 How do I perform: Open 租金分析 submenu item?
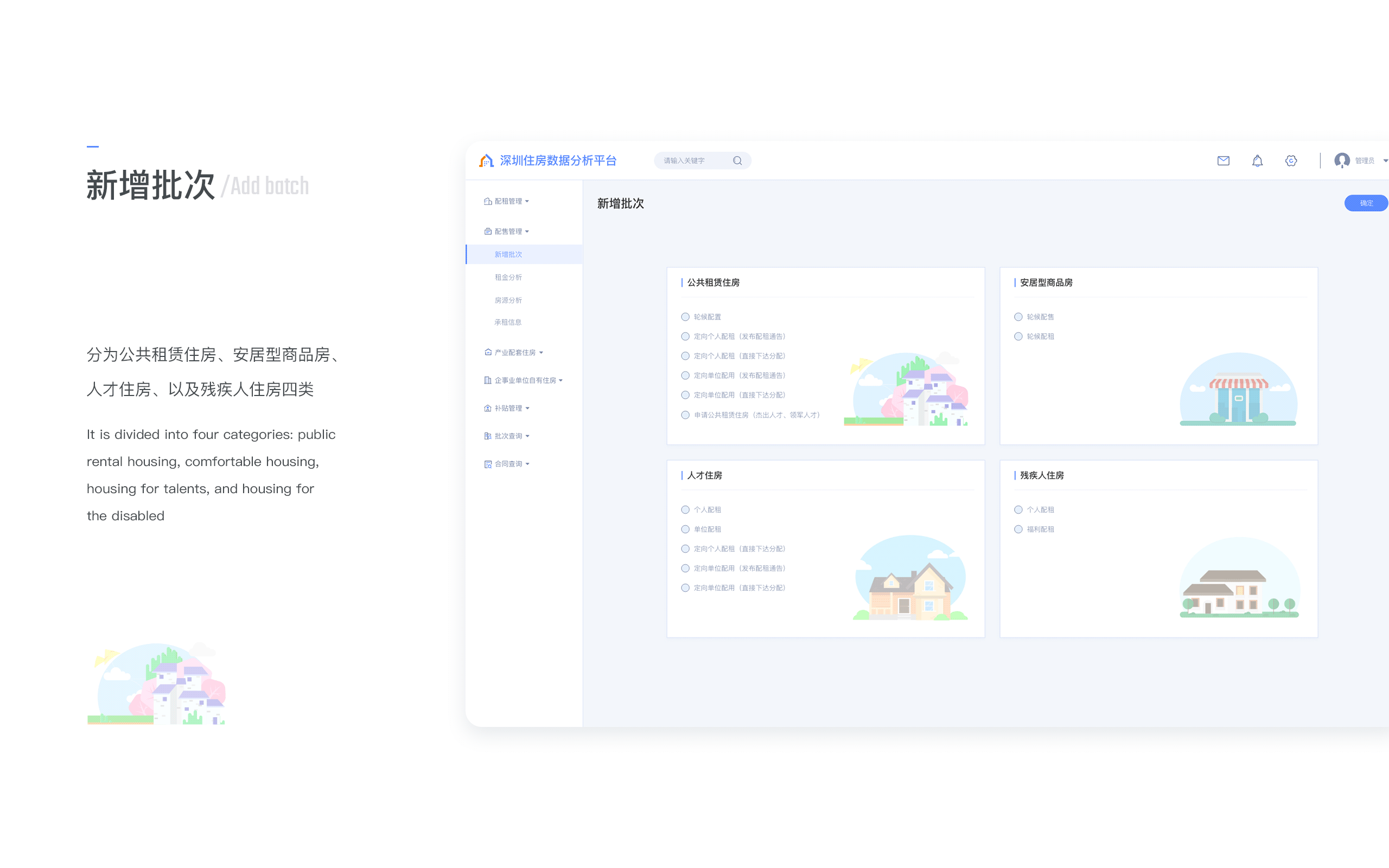click(508, 277)
